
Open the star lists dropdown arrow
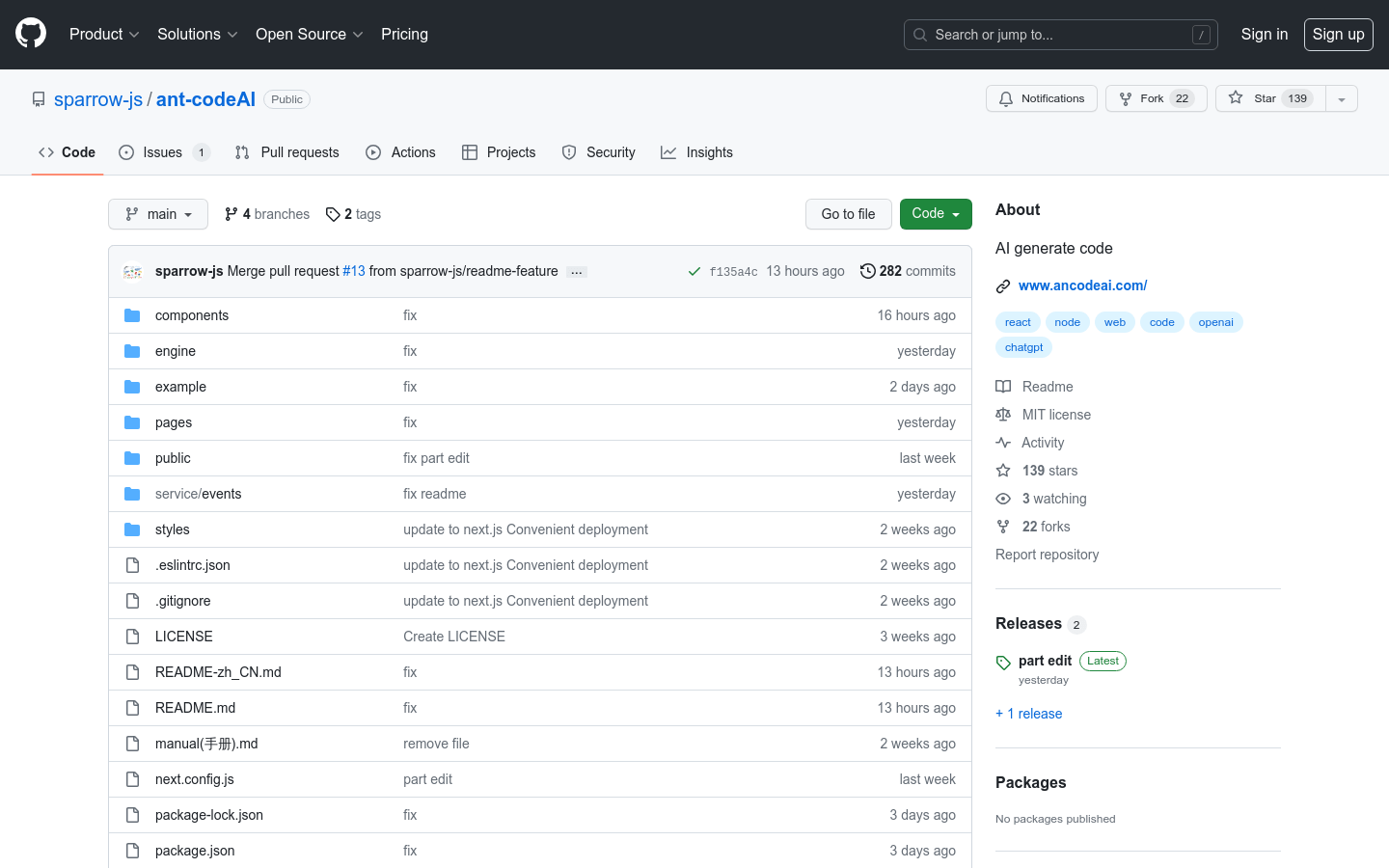coord(1341,99)
